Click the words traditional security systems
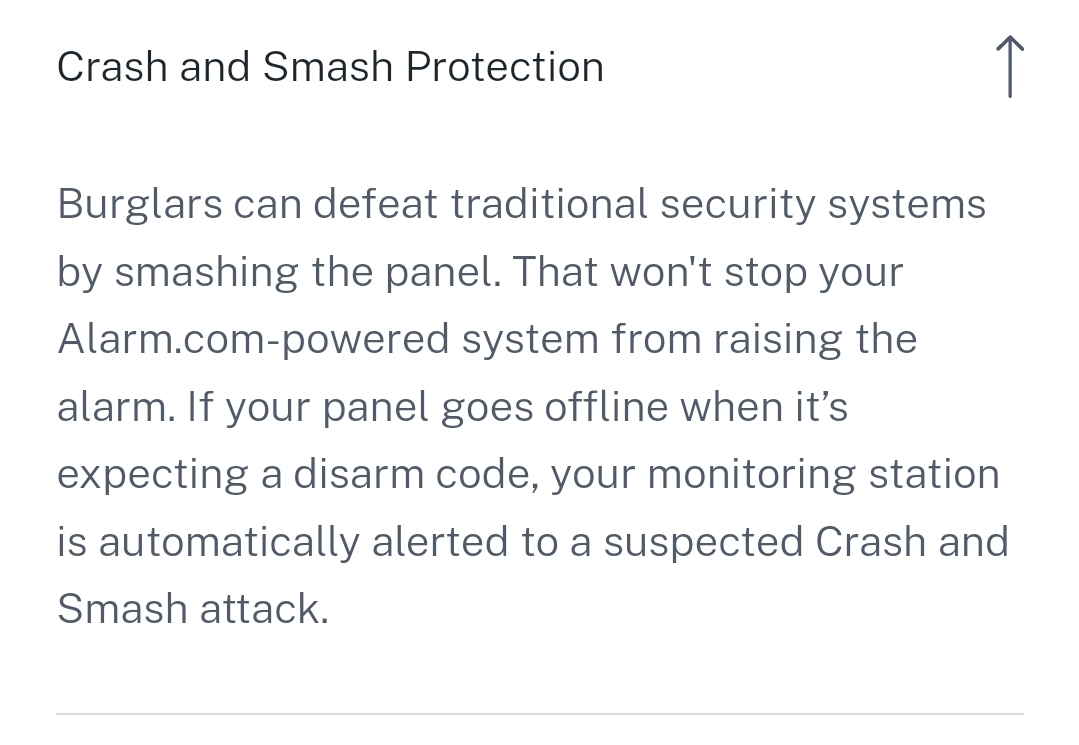 718,204
